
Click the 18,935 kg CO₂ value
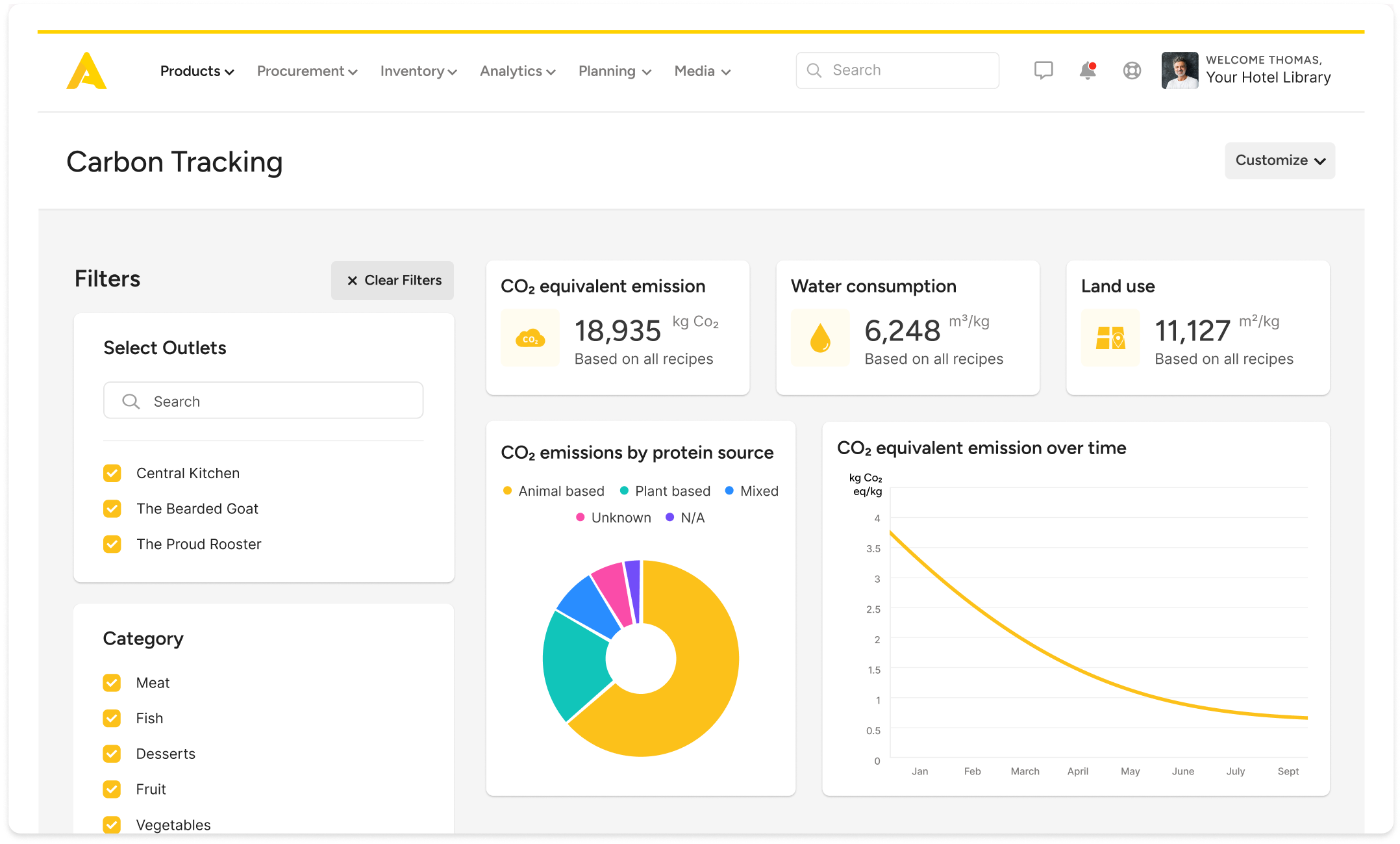point(618,331)
